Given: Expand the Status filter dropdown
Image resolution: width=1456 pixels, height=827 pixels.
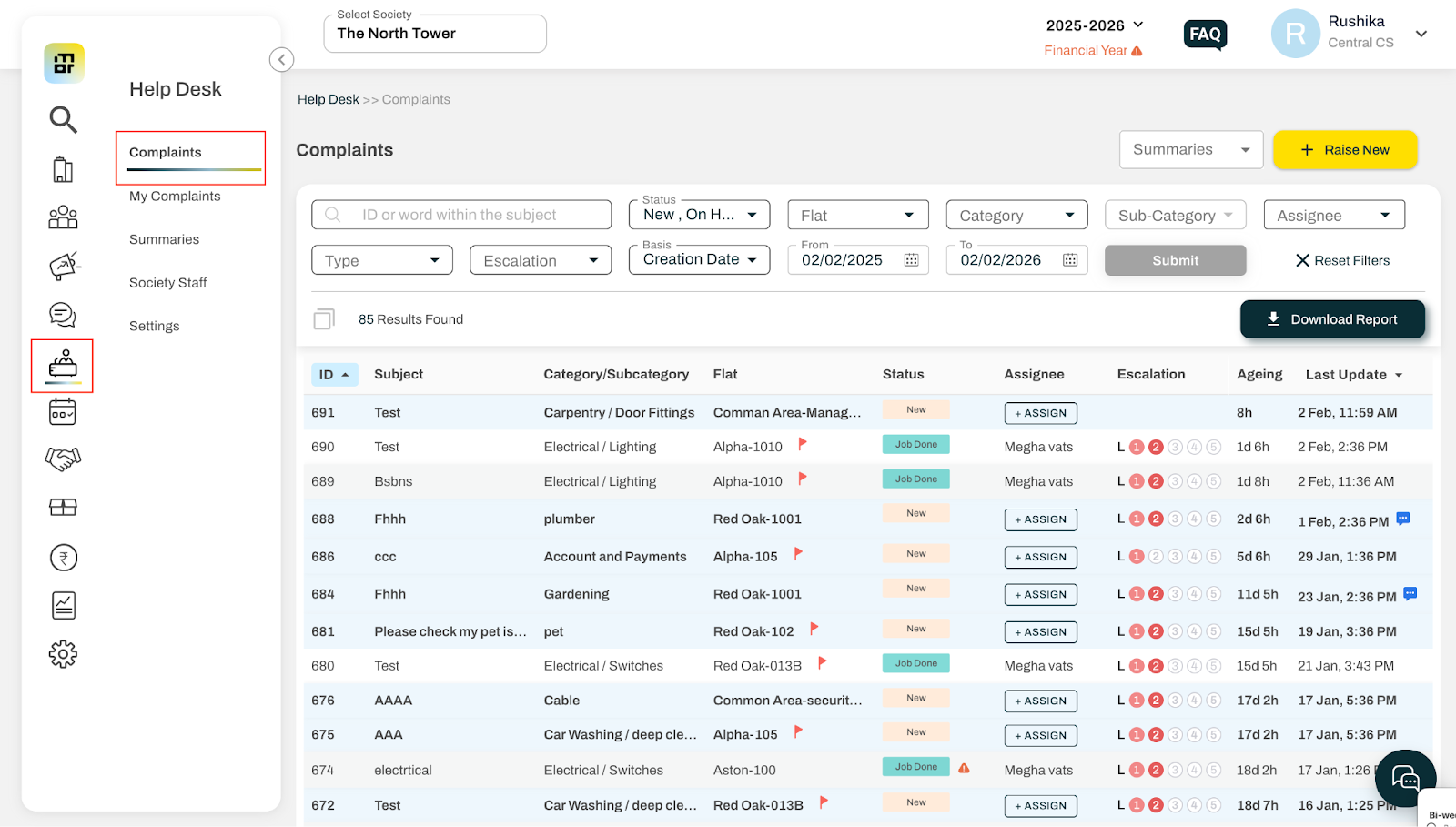Looking at the screenshot, I should [x=699, y=215].
